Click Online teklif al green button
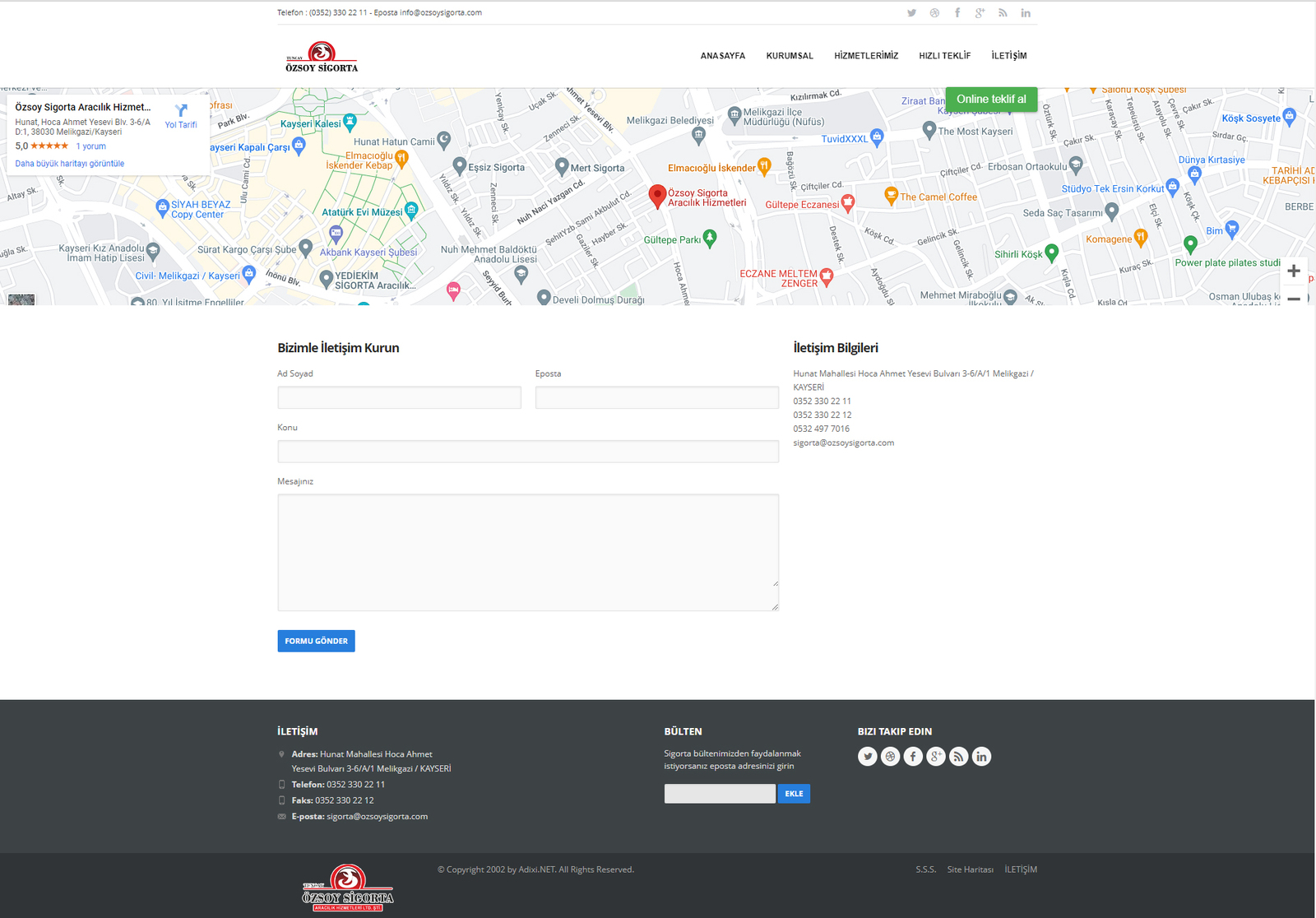This screenshot has height=918, width=1316. (991, 100)
